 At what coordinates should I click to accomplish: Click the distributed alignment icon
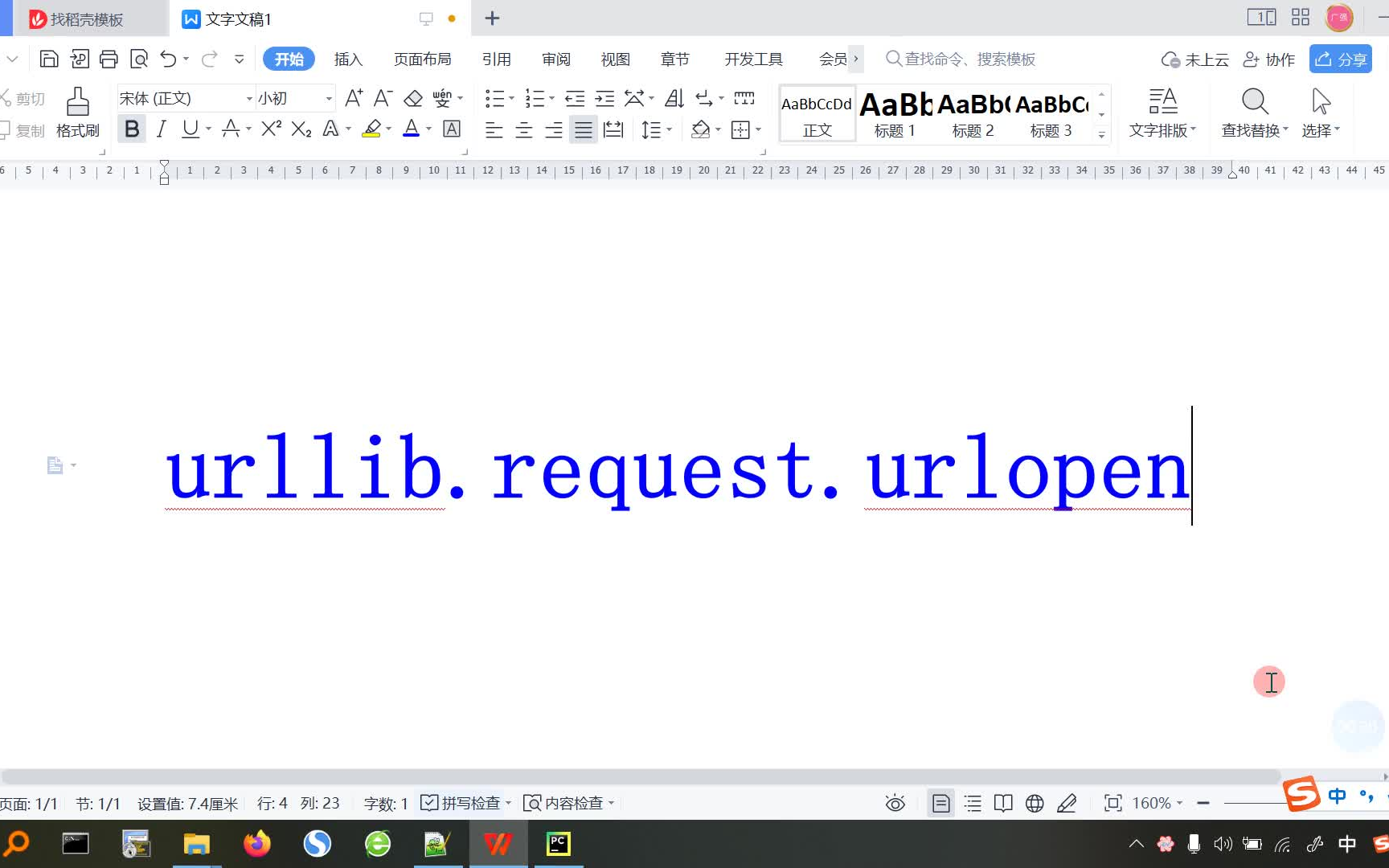(x=613, y=129)
